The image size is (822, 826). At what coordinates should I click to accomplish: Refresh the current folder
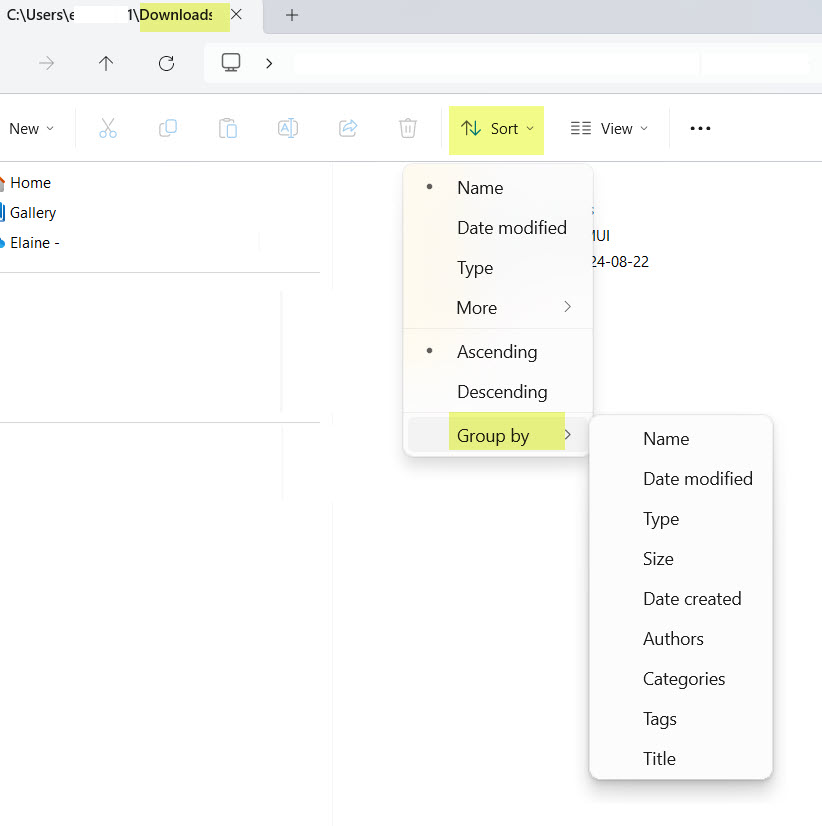pos(167,64)
